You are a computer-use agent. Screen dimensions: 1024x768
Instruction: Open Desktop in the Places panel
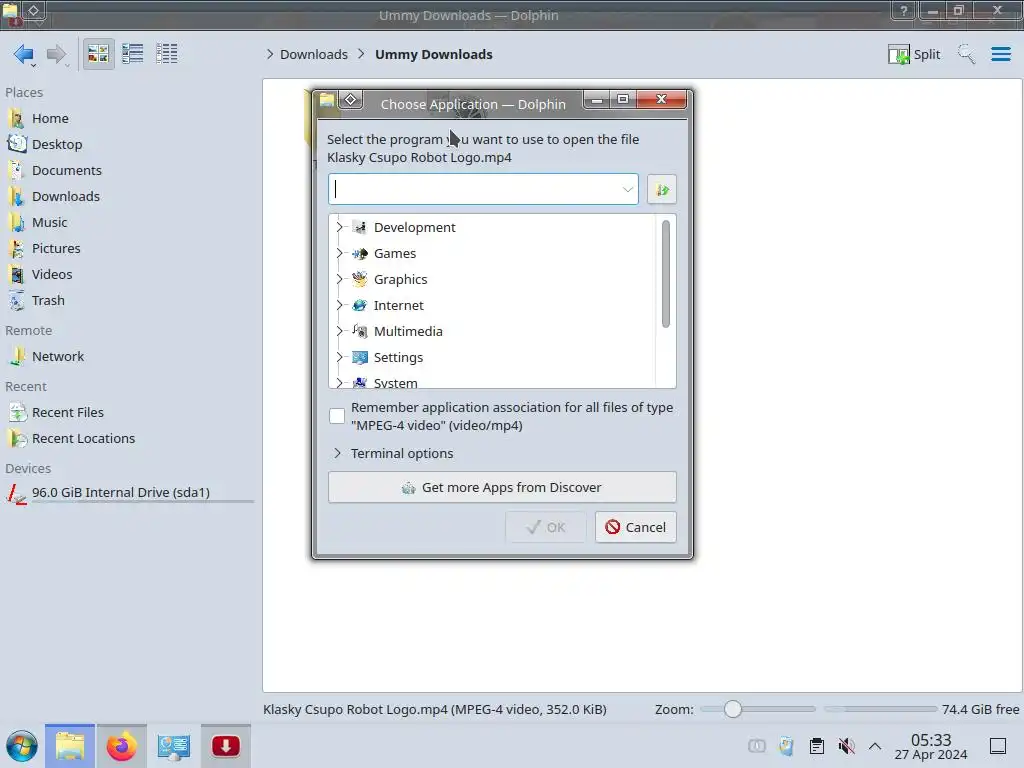[57, 144]
